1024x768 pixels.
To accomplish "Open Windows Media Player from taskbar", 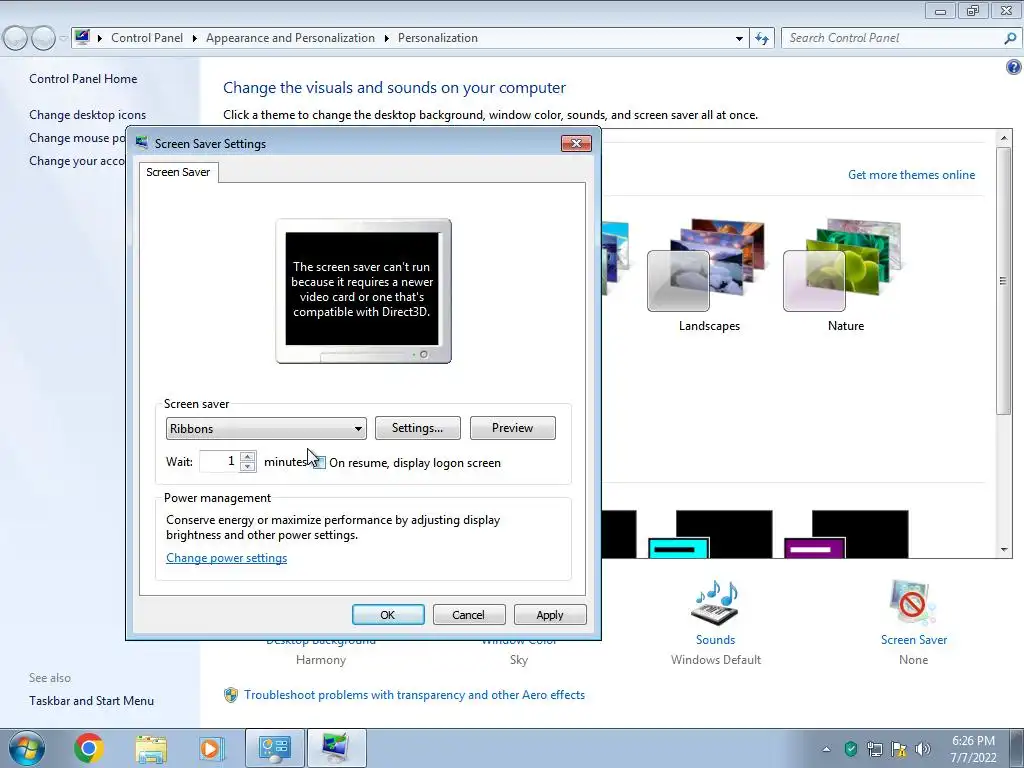I will (x=212, y=748).
